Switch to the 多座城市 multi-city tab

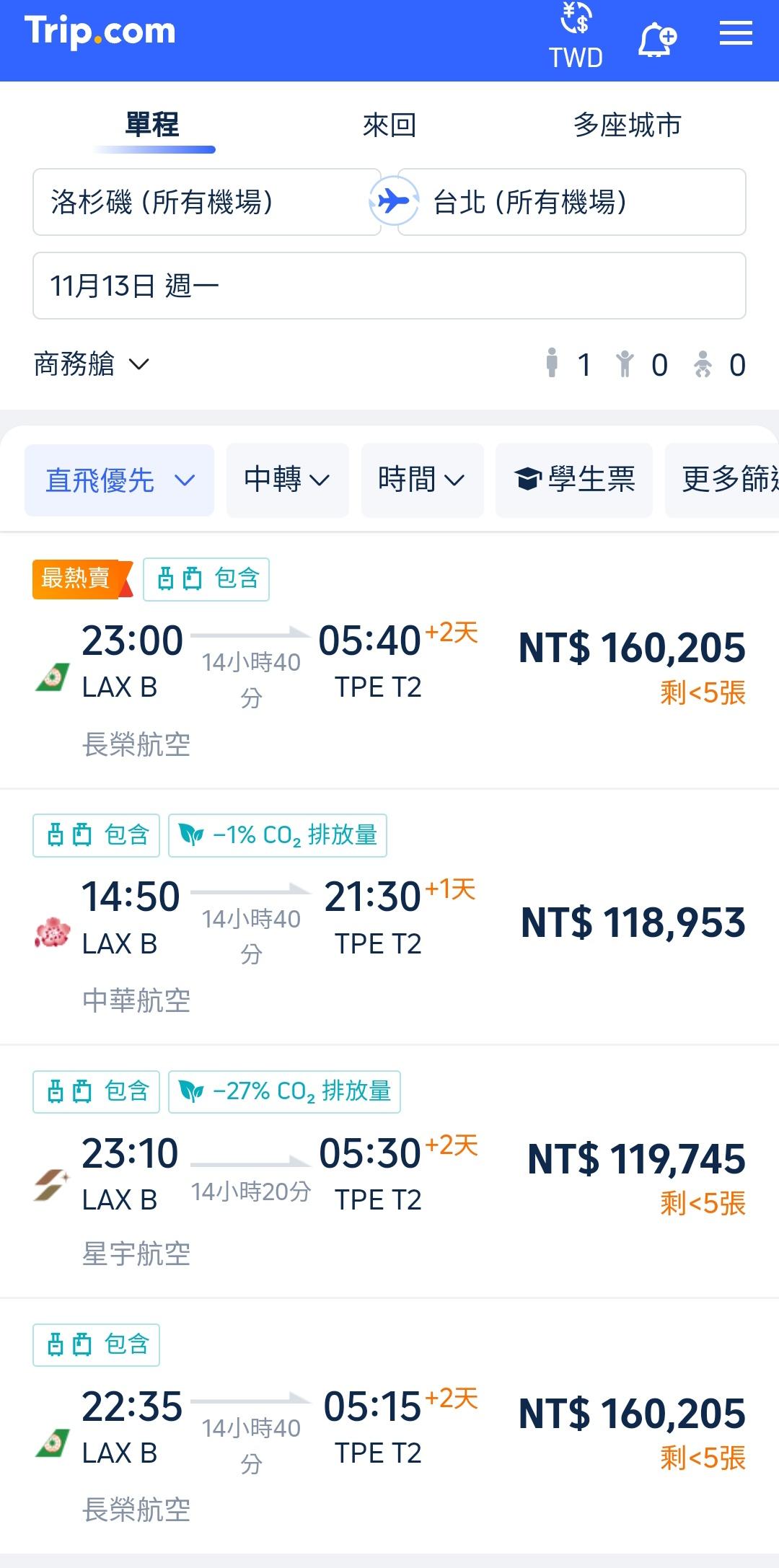(627, 125)
